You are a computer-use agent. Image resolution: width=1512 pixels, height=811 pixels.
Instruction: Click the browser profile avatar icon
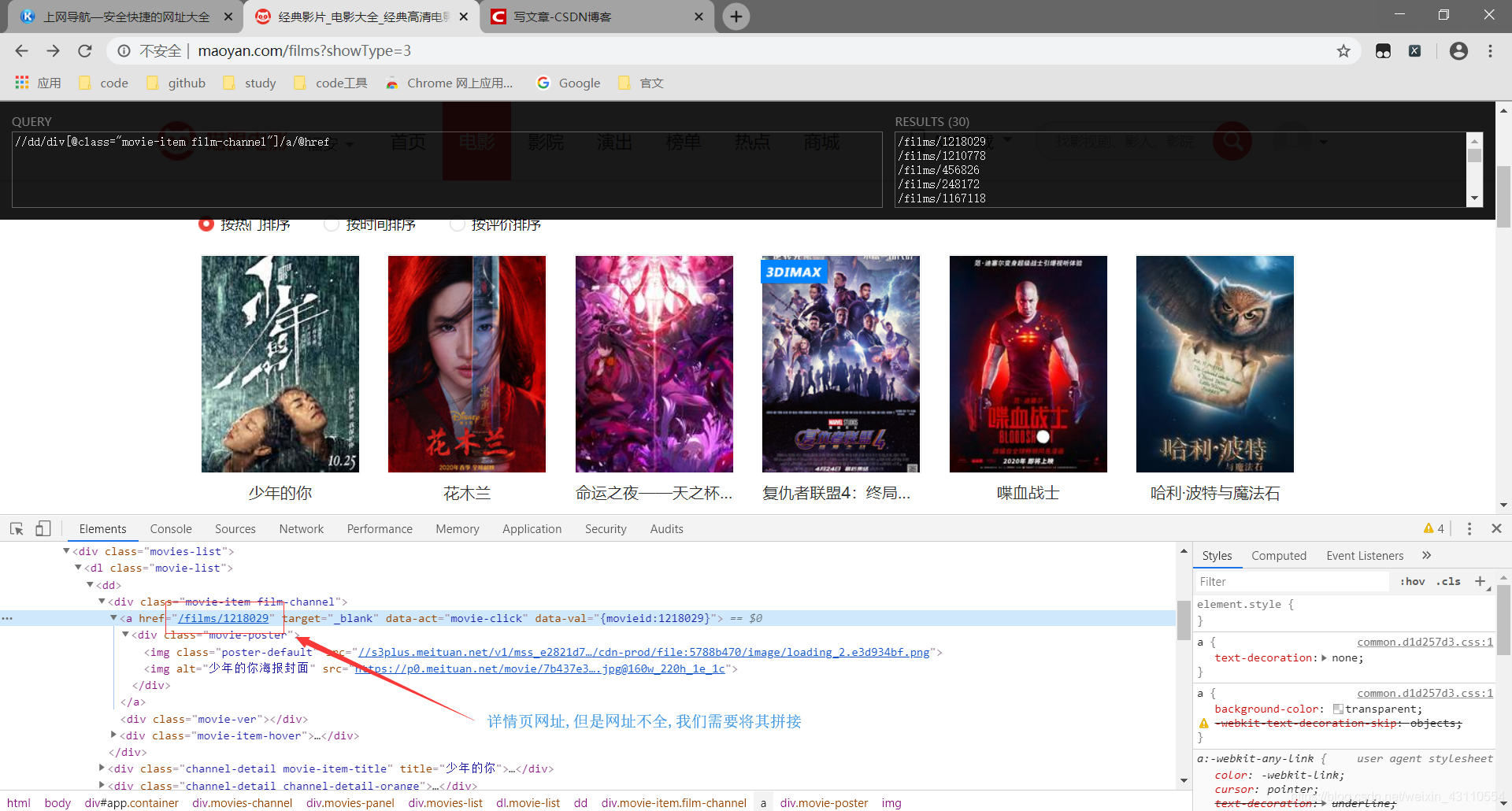pyautogui.click(x=1458, y=50)
